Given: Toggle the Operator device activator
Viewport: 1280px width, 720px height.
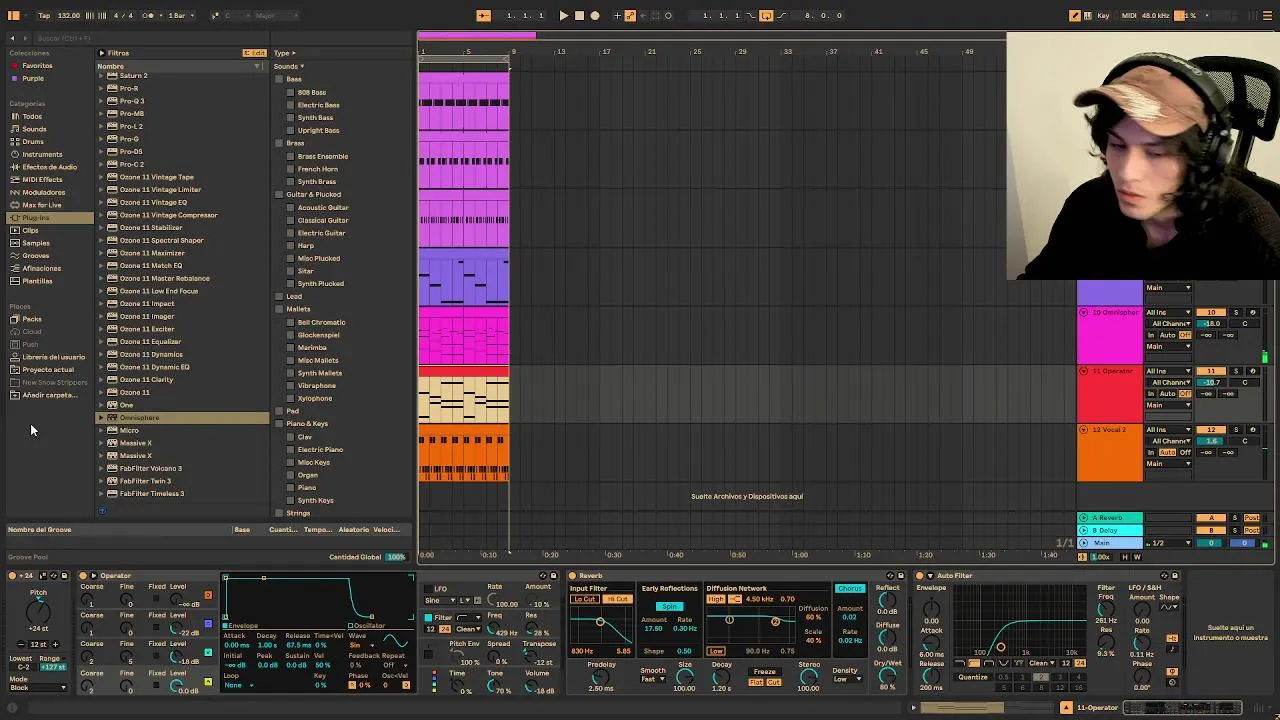Looking at the screenshot, I should (x=84, y=576).
